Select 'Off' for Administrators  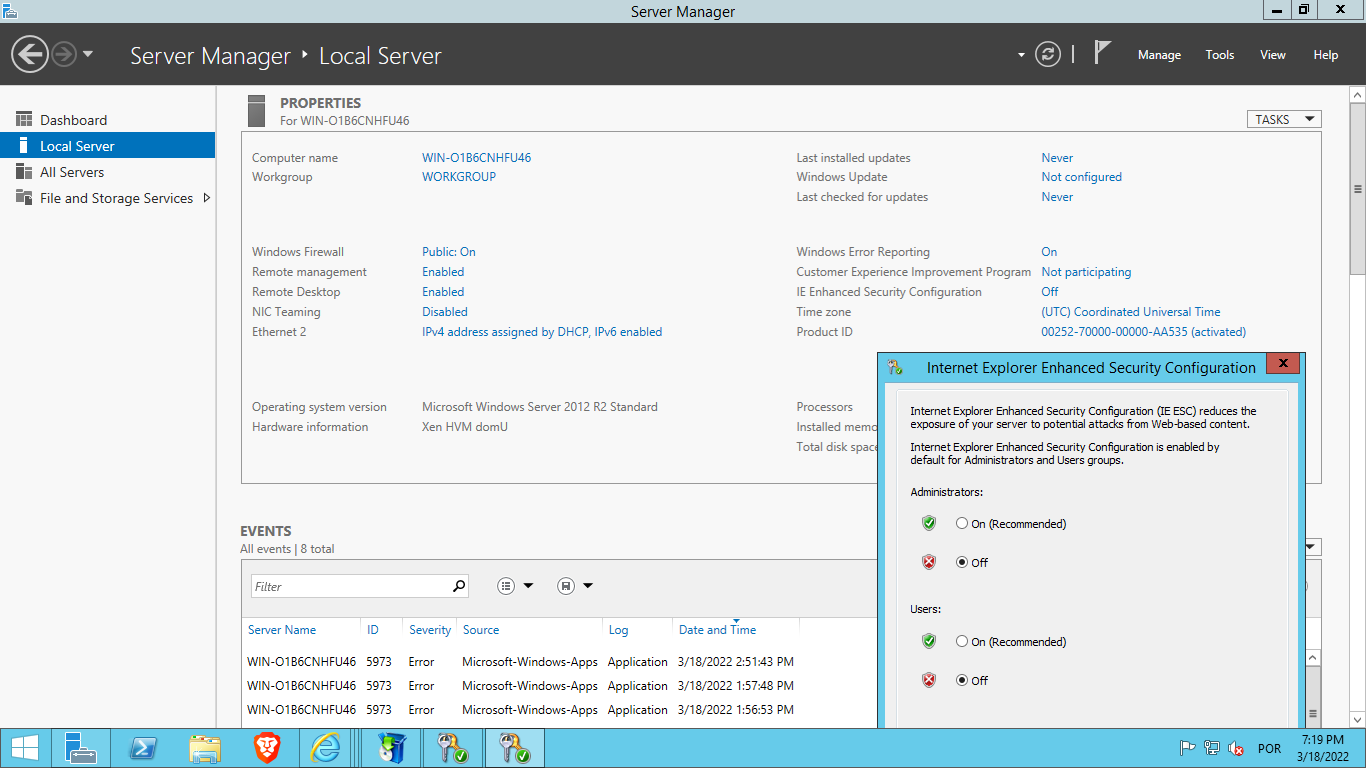click(x=962, y=562)
